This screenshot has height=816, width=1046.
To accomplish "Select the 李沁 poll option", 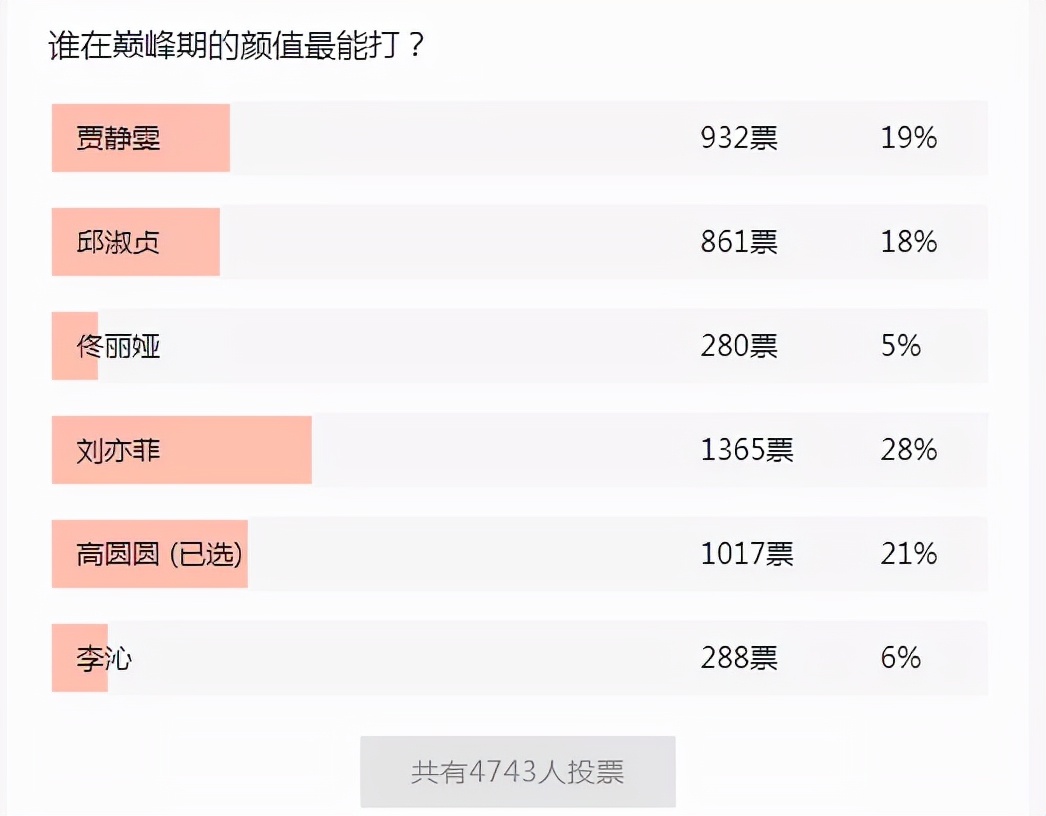I will click(x=520, y=659).
